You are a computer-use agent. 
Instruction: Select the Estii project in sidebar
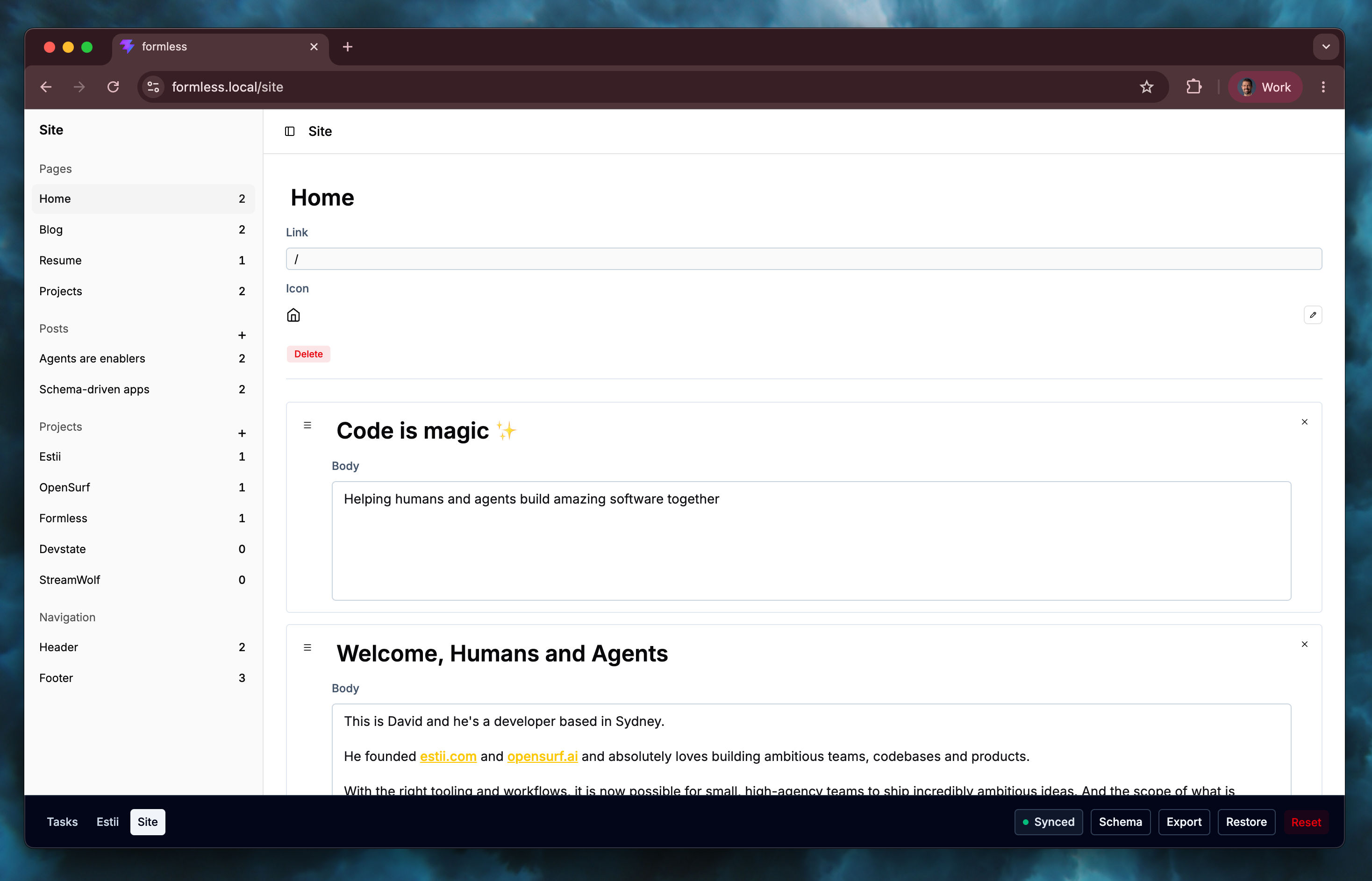tap(143, 457)
